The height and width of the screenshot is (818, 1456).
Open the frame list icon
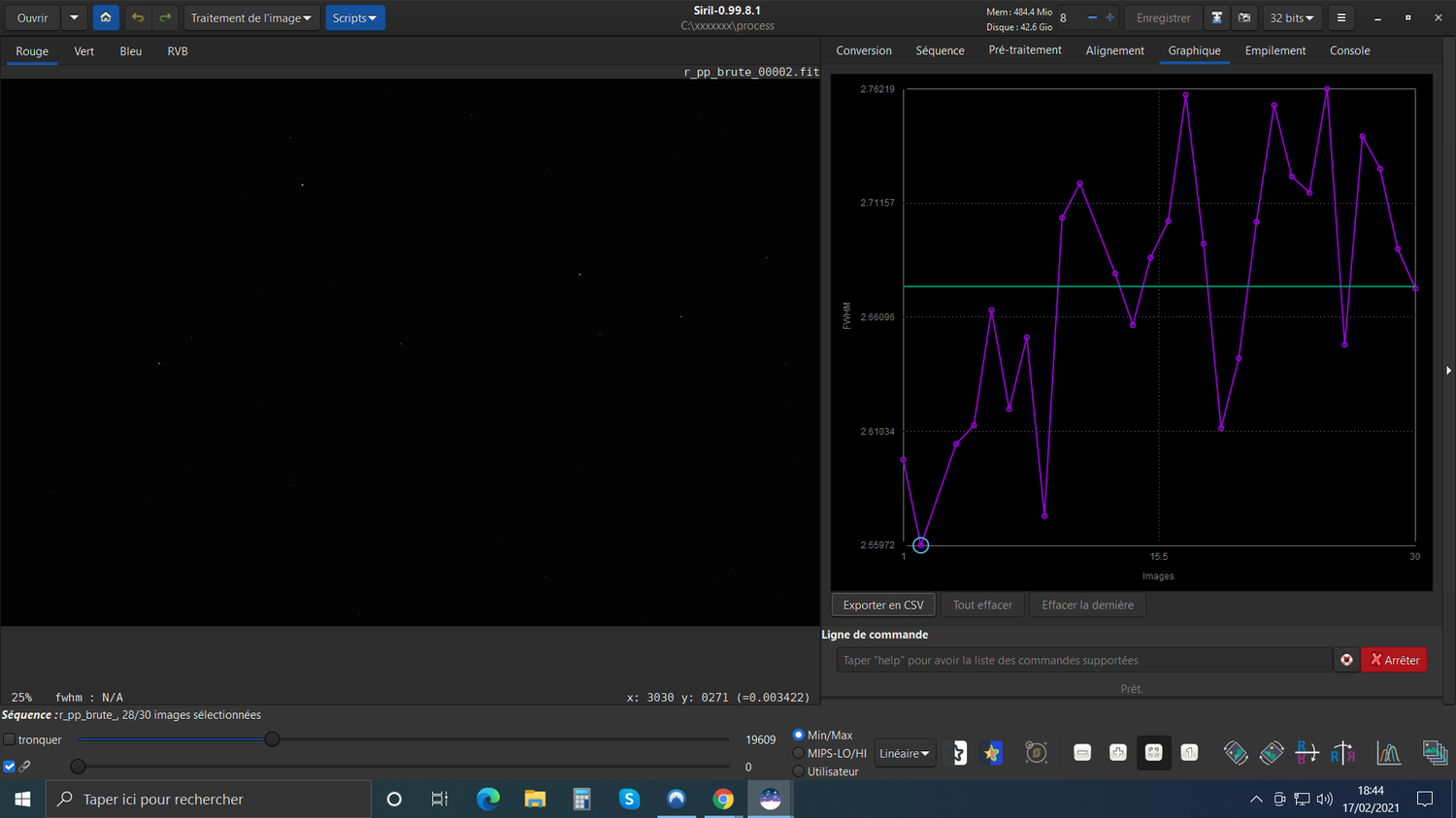(x=1435, y=753)
